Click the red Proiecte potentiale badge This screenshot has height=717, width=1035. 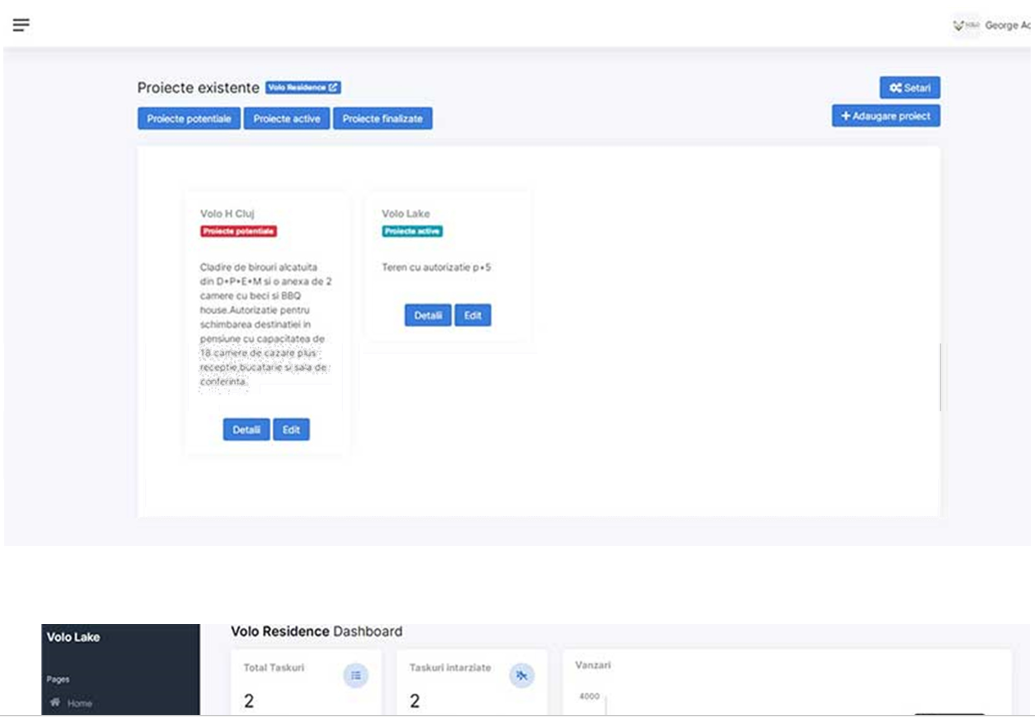[x=238, y=231]
